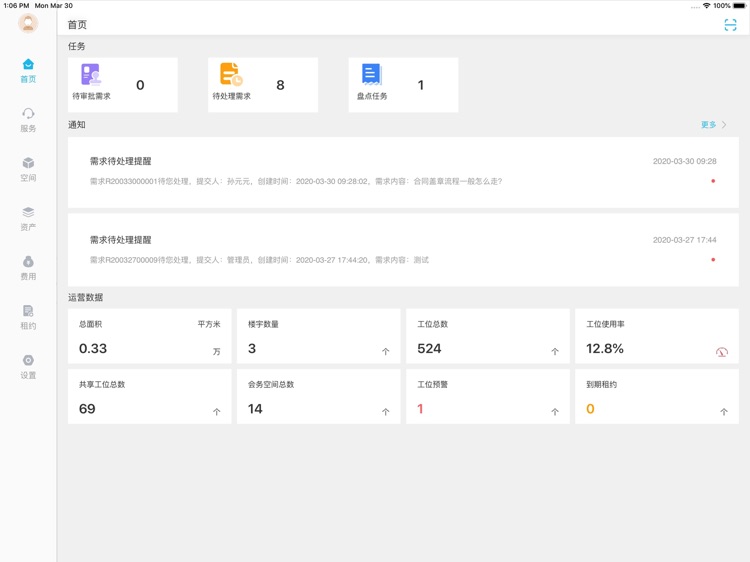750x562 pixels.
Task: Click the arrow in 工位预警 card
Action: (x=555, y=412)
